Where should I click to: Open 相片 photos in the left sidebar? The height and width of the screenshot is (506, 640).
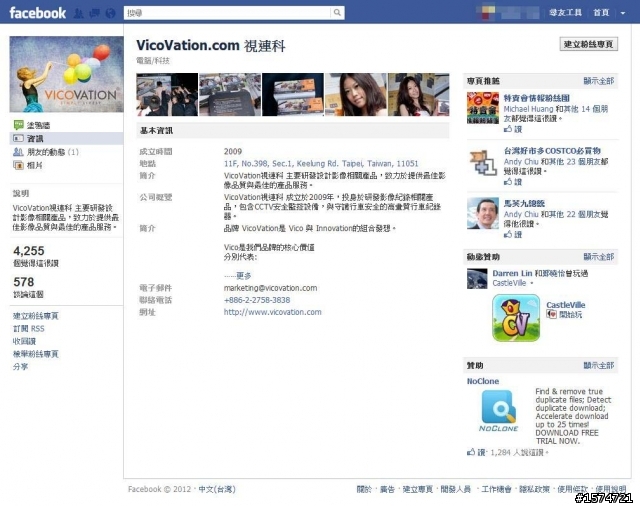[x=35, y=165]
